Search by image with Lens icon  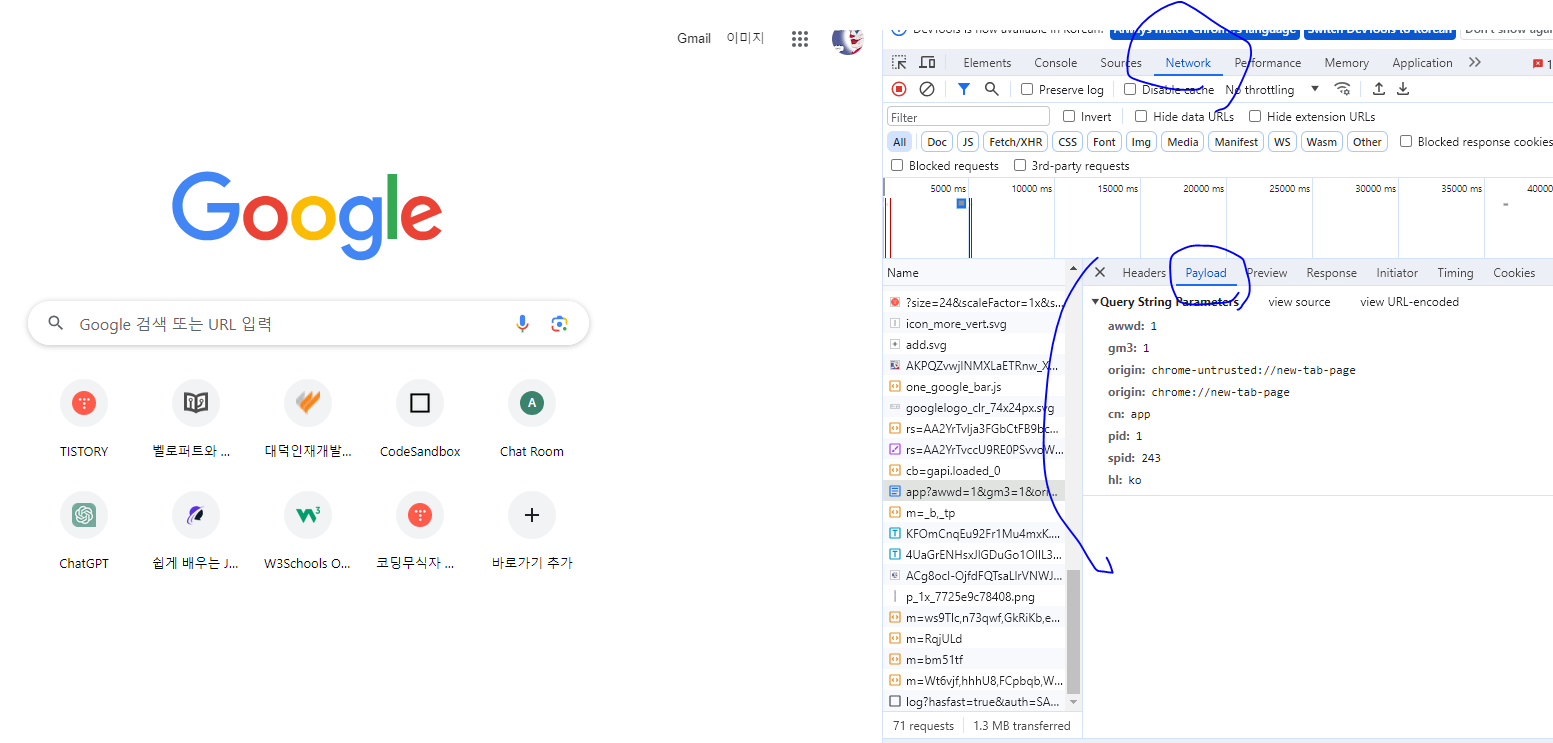pyautogui.click(x=559, y=323)
